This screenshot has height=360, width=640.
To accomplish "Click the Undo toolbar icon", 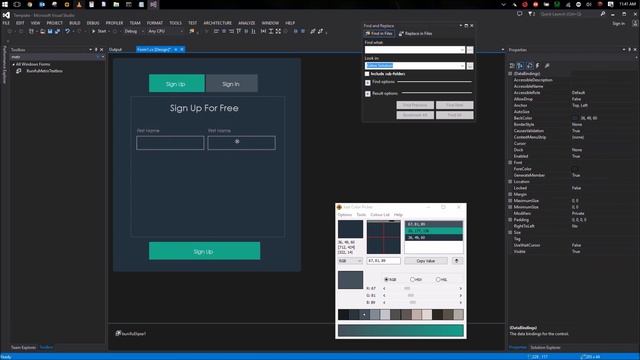I will (x=67, y=31).
